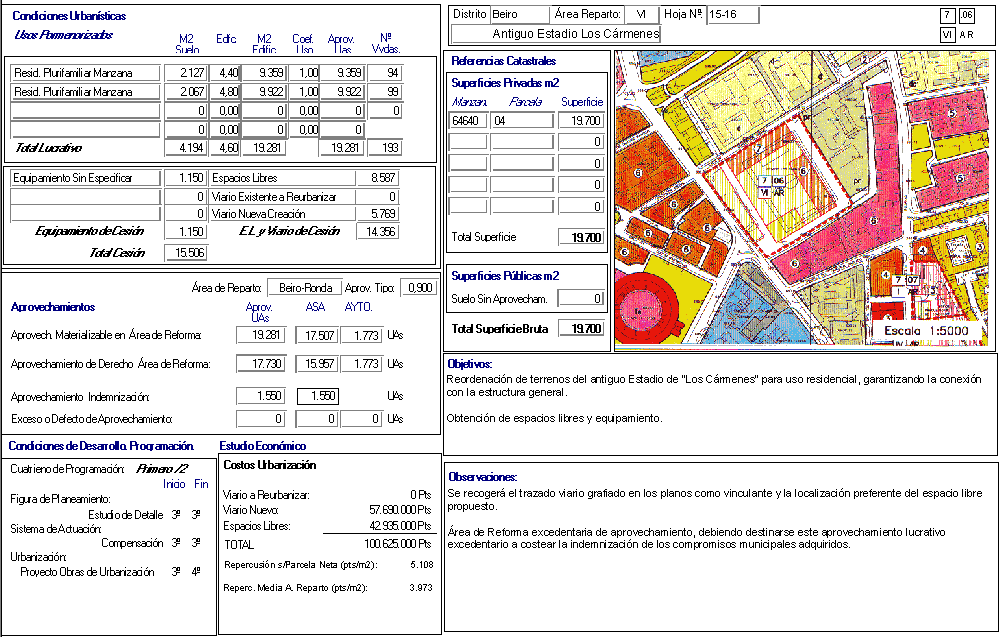Click the Suelo Sin Aprovecham. value field

pos(581,298)
